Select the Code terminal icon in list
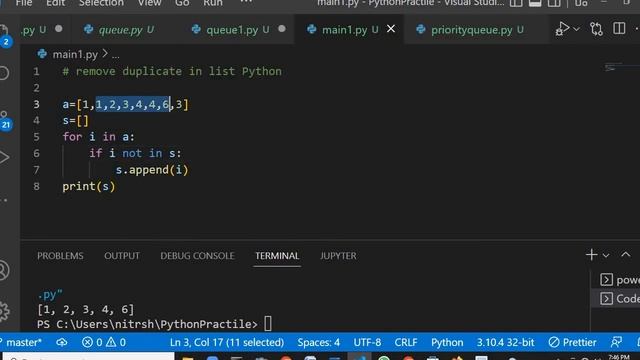This screenshot has width=640, height=360. tap(606, 298)
